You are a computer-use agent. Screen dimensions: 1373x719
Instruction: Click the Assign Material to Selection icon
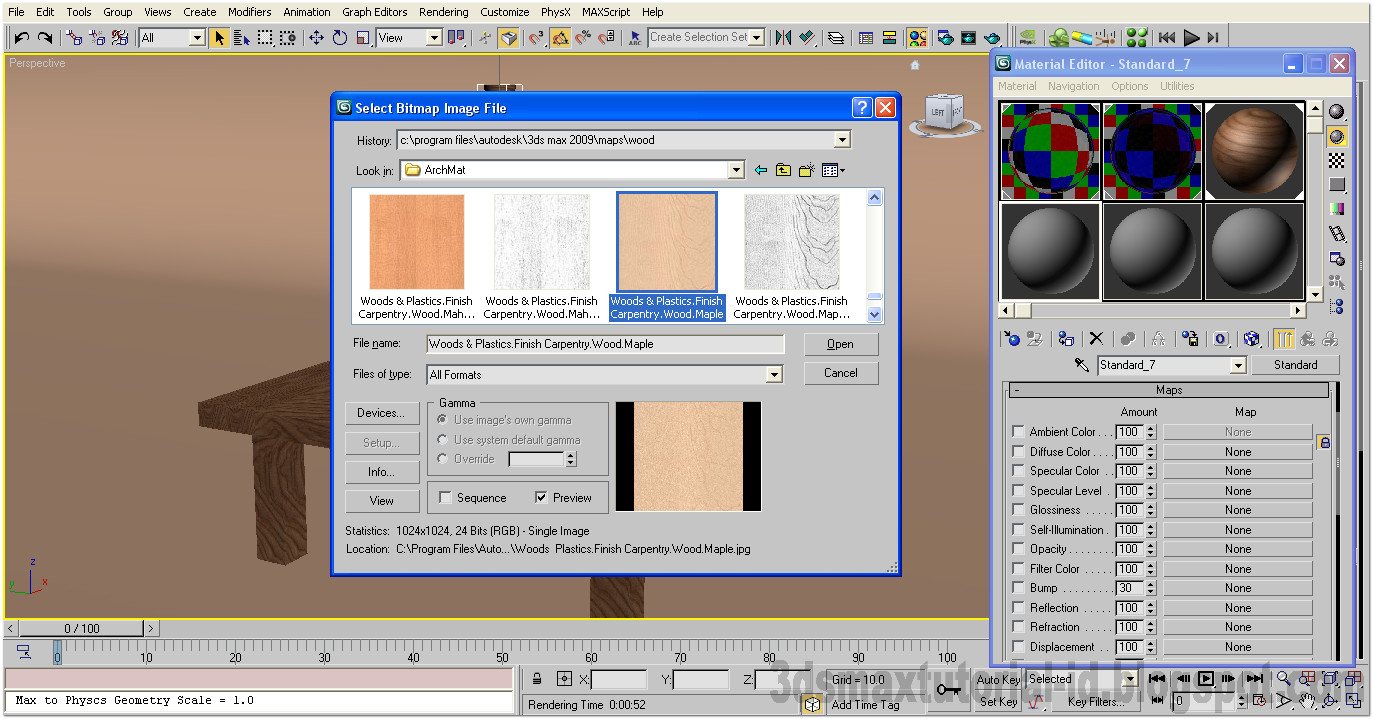[1064, 339]
